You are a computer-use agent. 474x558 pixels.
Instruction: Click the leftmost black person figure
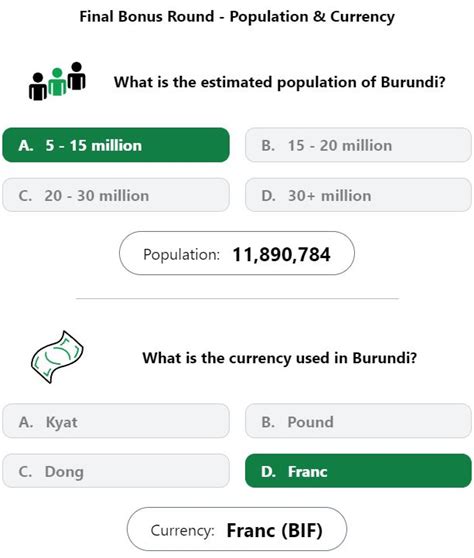pos(38,87)
